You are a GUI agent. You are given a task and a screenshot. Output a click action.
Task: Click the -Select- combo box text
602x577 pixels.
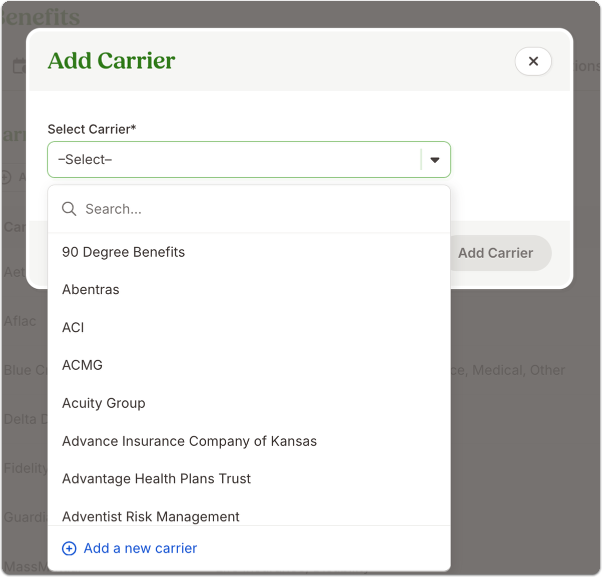click(x=85, y=160)
